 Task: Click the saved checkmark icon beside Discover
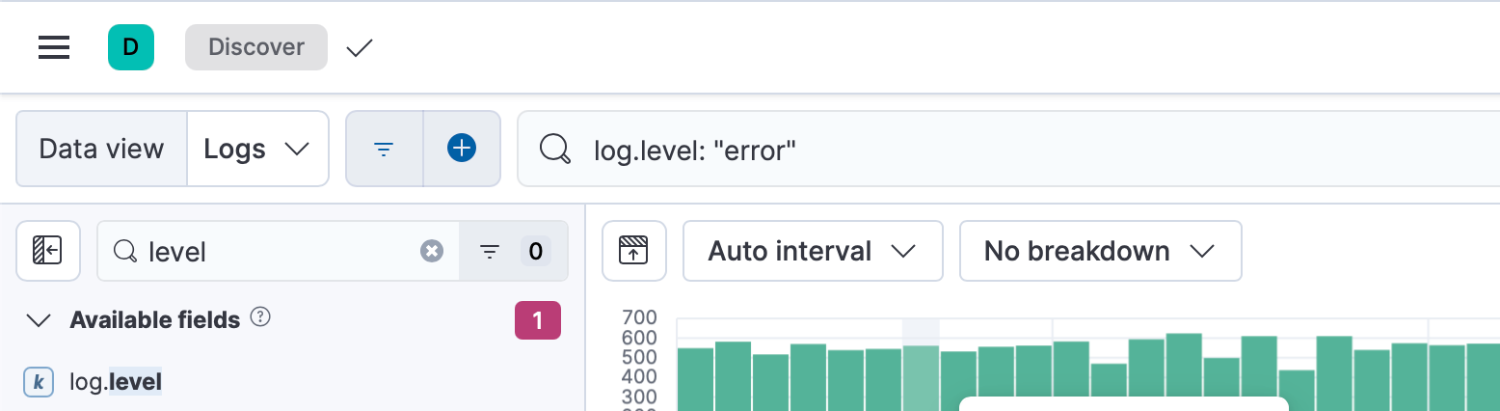(x=359, y=47)
